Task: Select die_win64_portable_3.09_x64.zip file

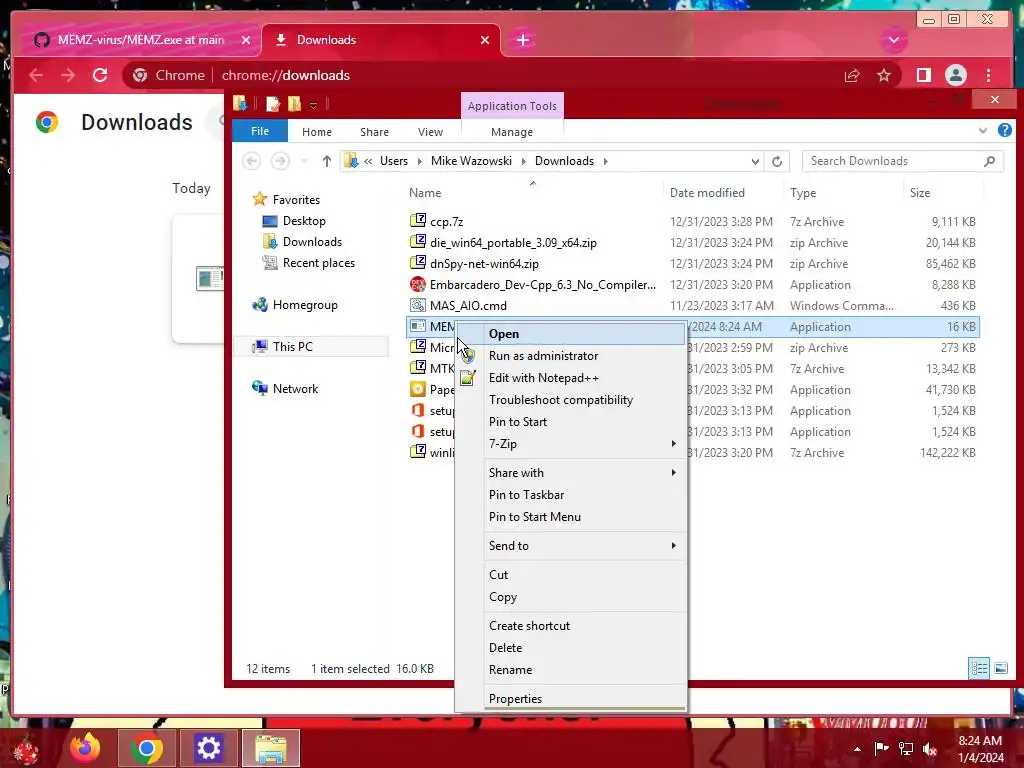Action: (x=513, y=243)
